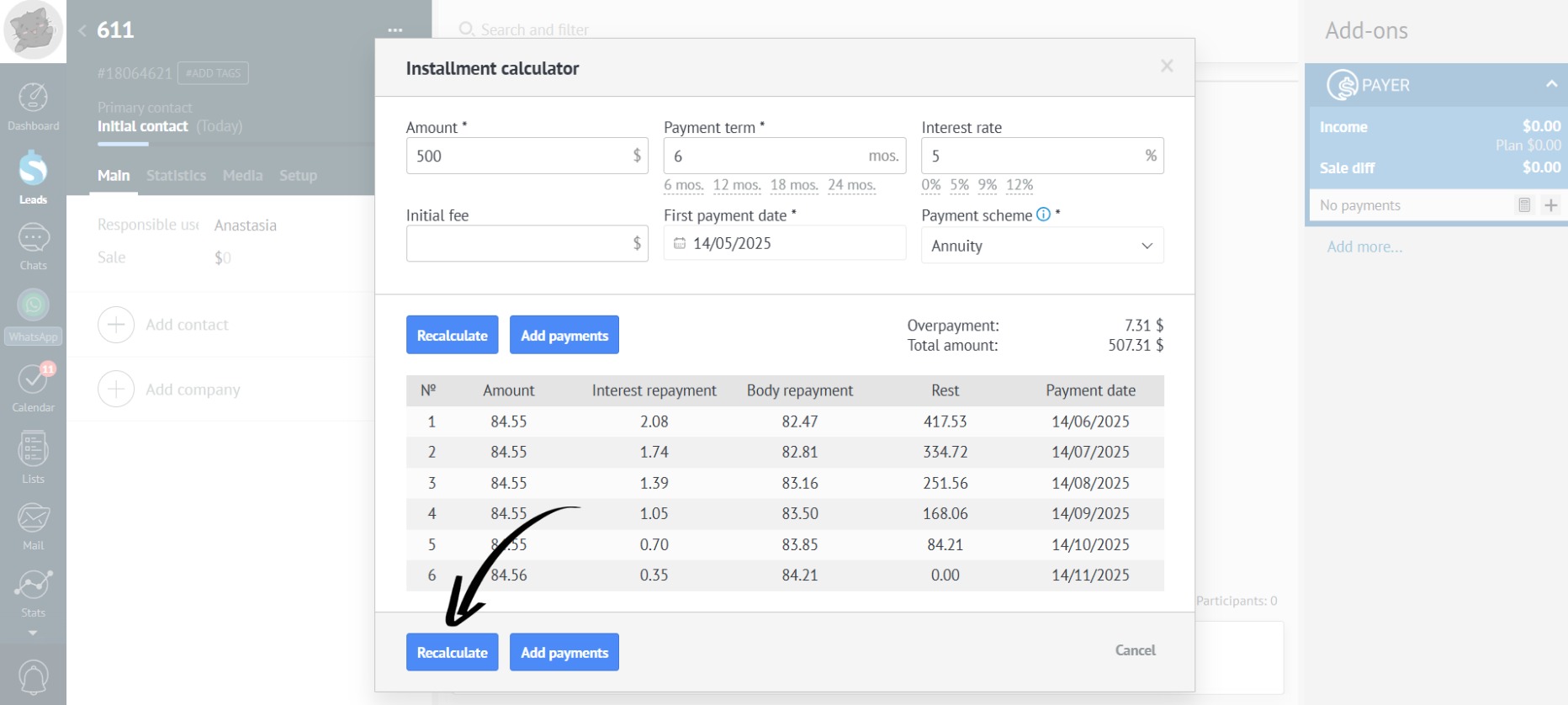
Task: Click the plus icon in PAYER payments
Action: [1550, 205]
